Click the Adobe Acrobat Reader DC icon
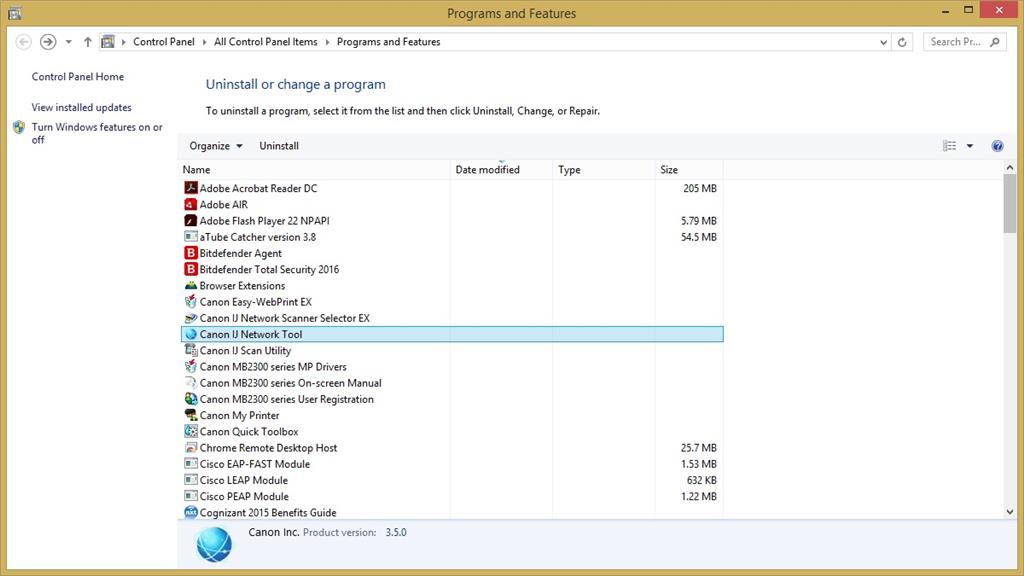Screen dimensions: 1024x576 click(191, 188)
